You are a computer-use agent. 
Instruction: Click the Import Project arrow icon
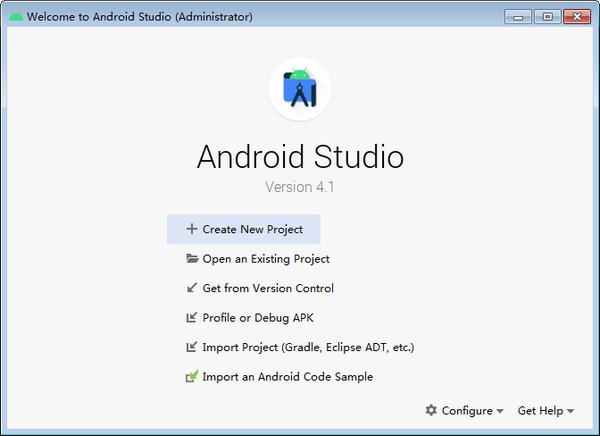(192, 347)
